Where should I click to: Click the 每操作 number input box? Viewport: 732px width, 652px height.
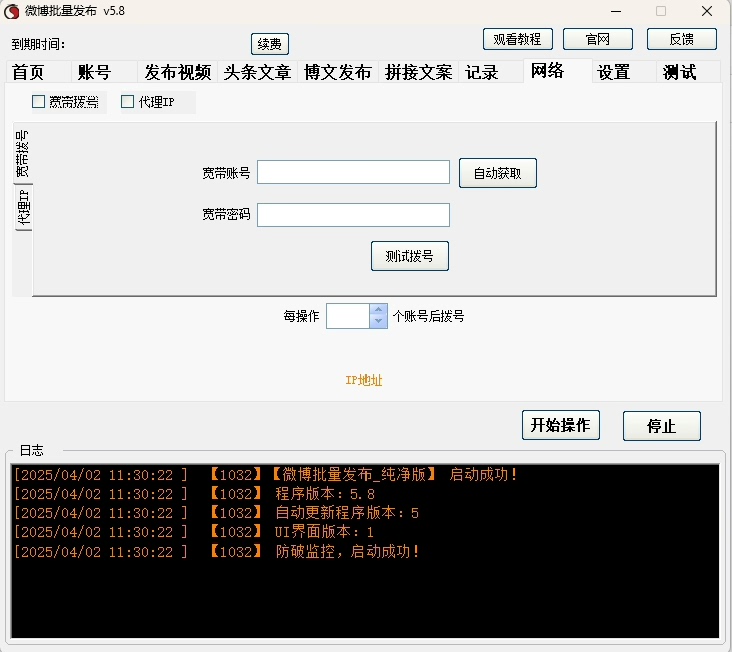click(348, 316)
